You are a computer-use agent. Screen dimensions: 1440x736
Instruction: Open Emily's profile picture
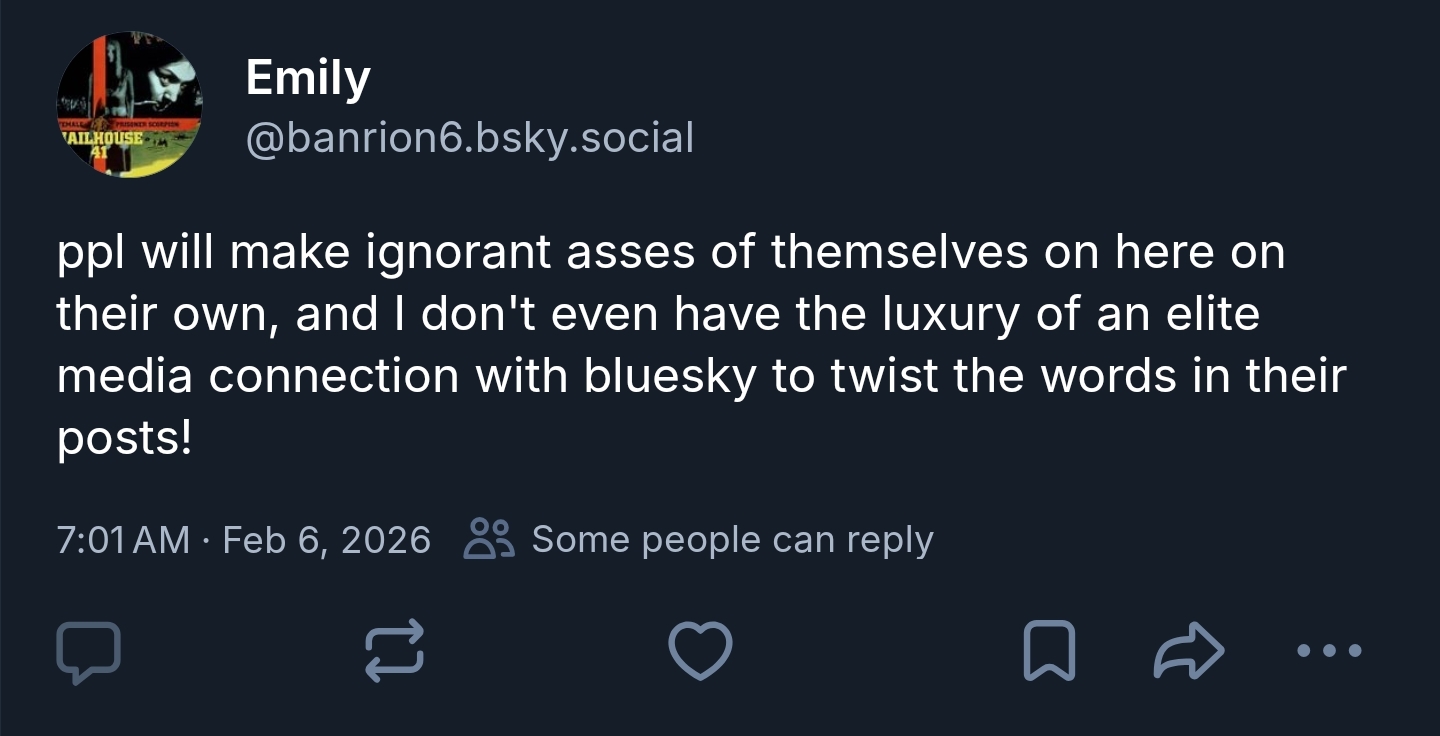coord(129,105)
